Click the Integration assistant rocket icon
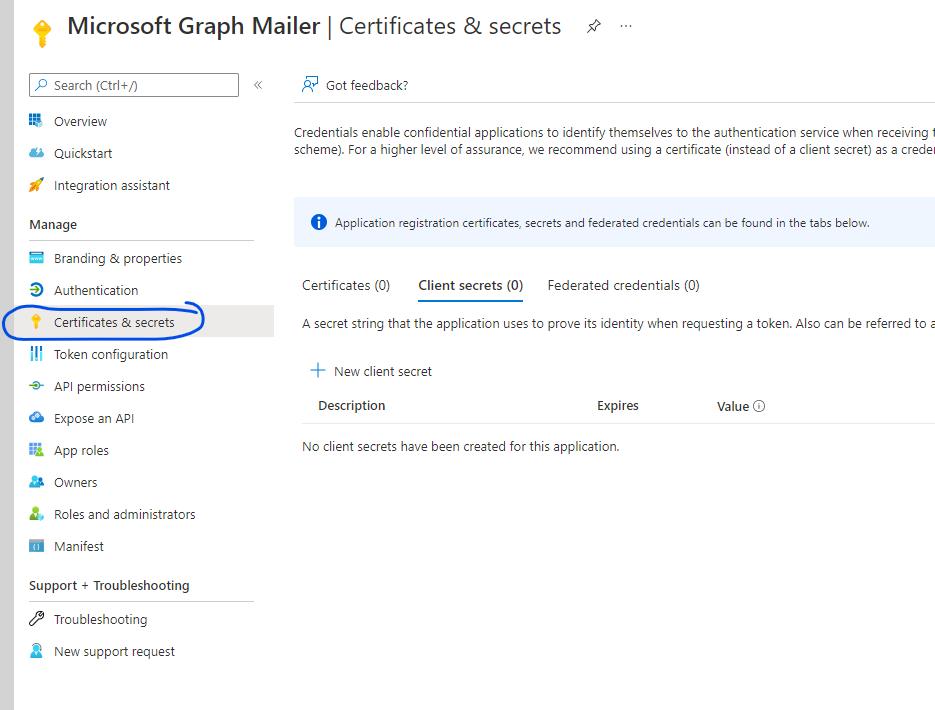This screenshot has height=710, width=935. (36, 185)
